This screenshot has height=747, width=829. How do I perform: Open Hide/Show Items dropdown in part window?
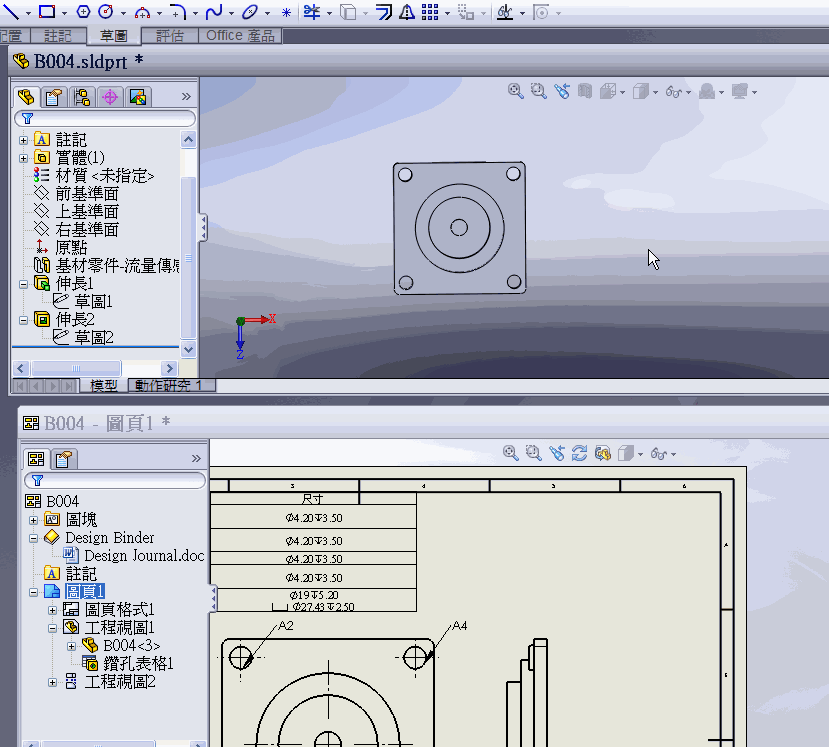pyautogui.click(x=688, y=93)
